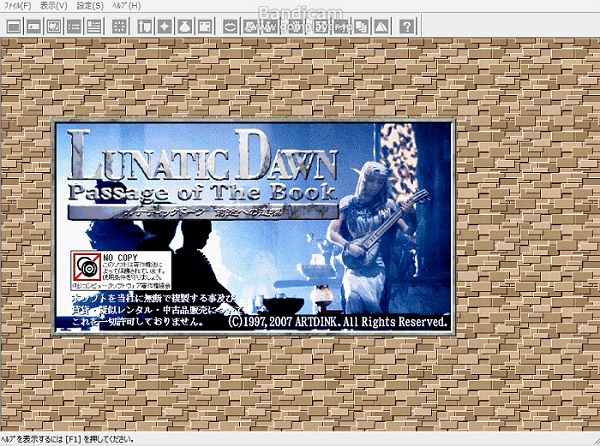Screen dimensions: 600x446
Task: Open the 表示(V) menu
Action: coord(54,6)
